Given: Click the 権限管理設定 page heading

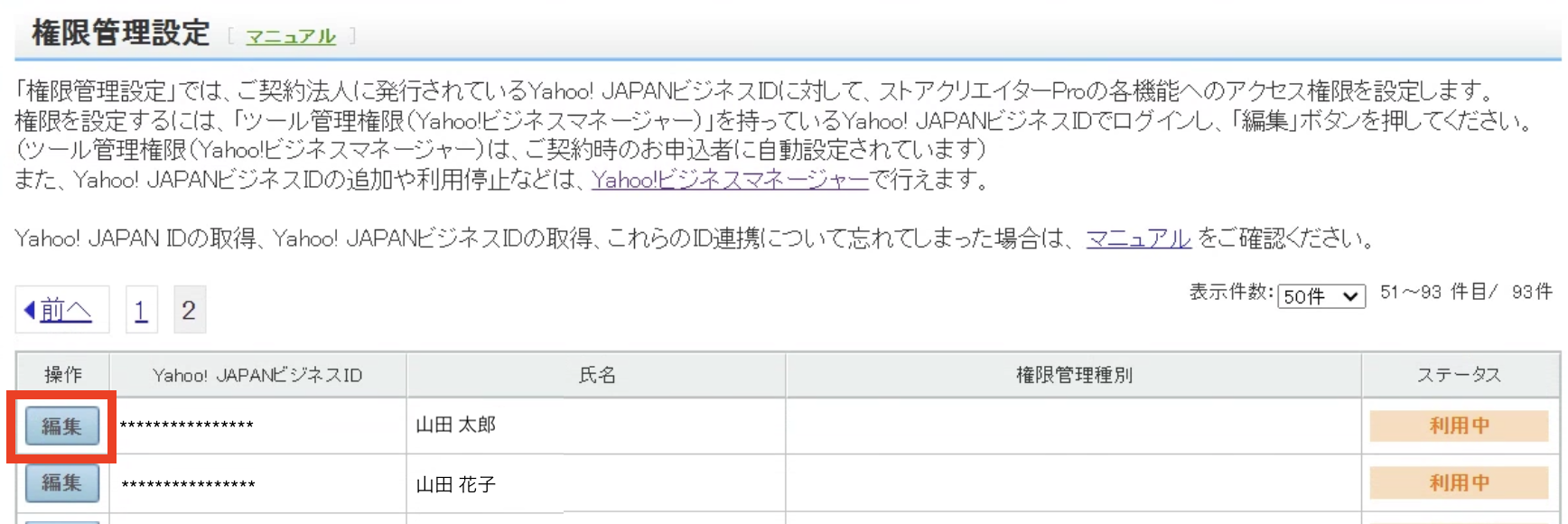Looking at the screenshot, I should pyautogui.click(x=121, y=33).
